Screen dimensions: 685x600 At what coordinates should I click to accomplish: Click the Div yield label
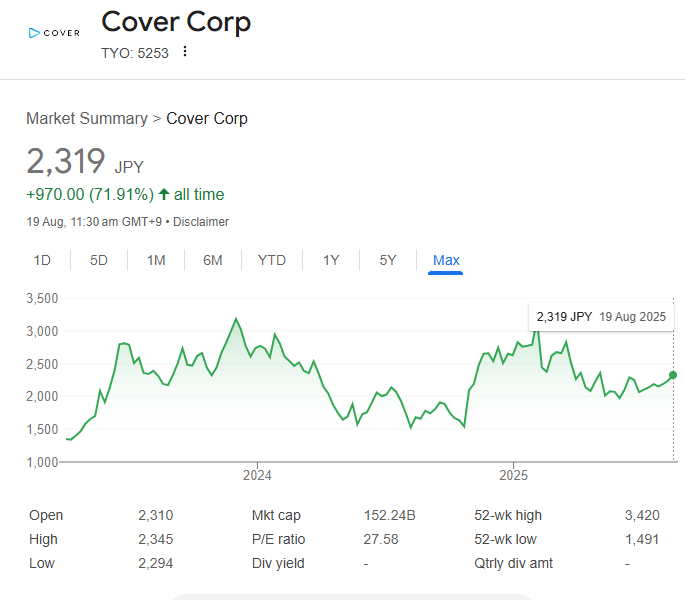pos(278,563)
